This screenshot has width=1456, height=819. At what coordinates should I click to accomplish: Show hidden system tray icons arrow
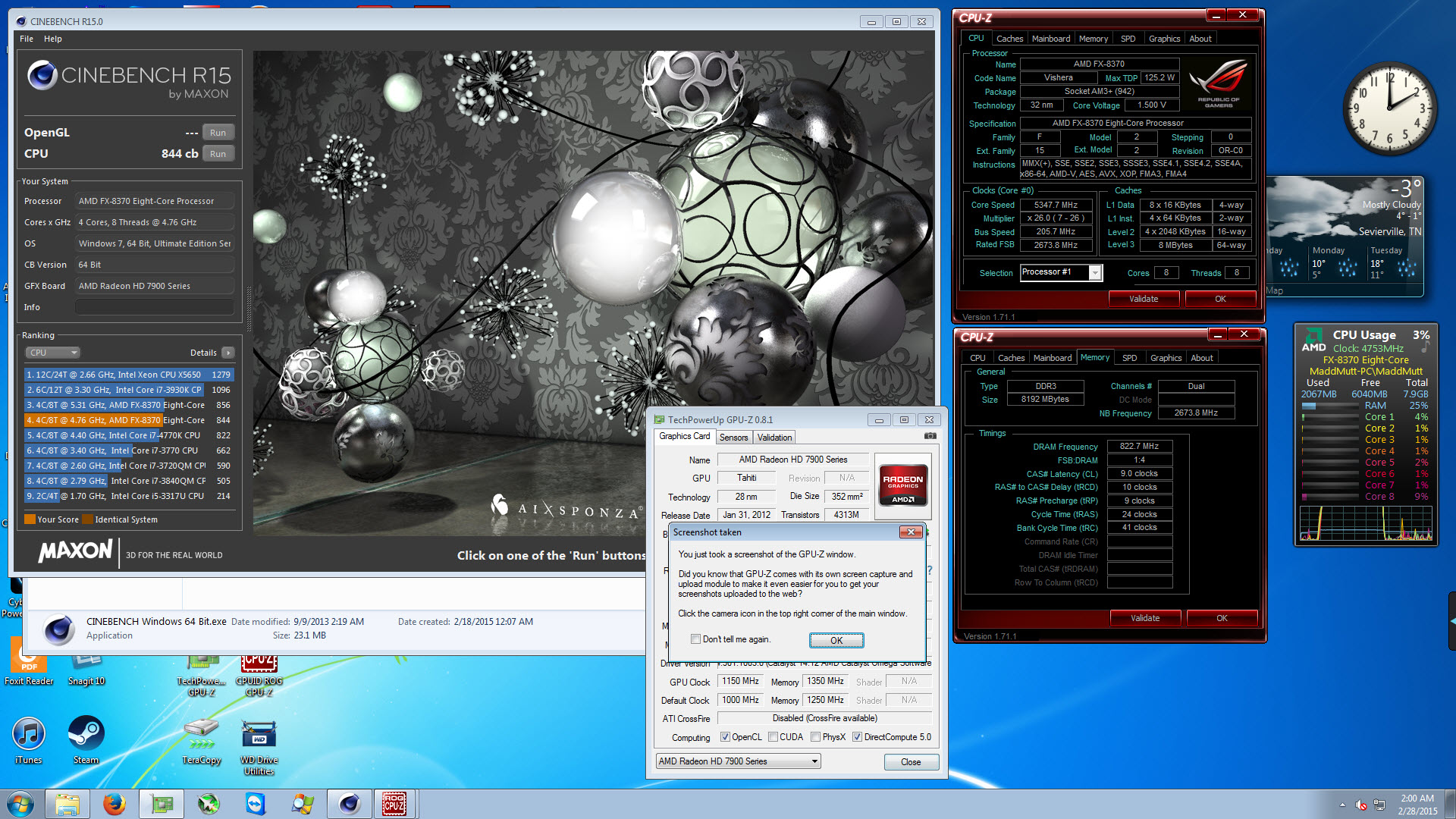1342,805
